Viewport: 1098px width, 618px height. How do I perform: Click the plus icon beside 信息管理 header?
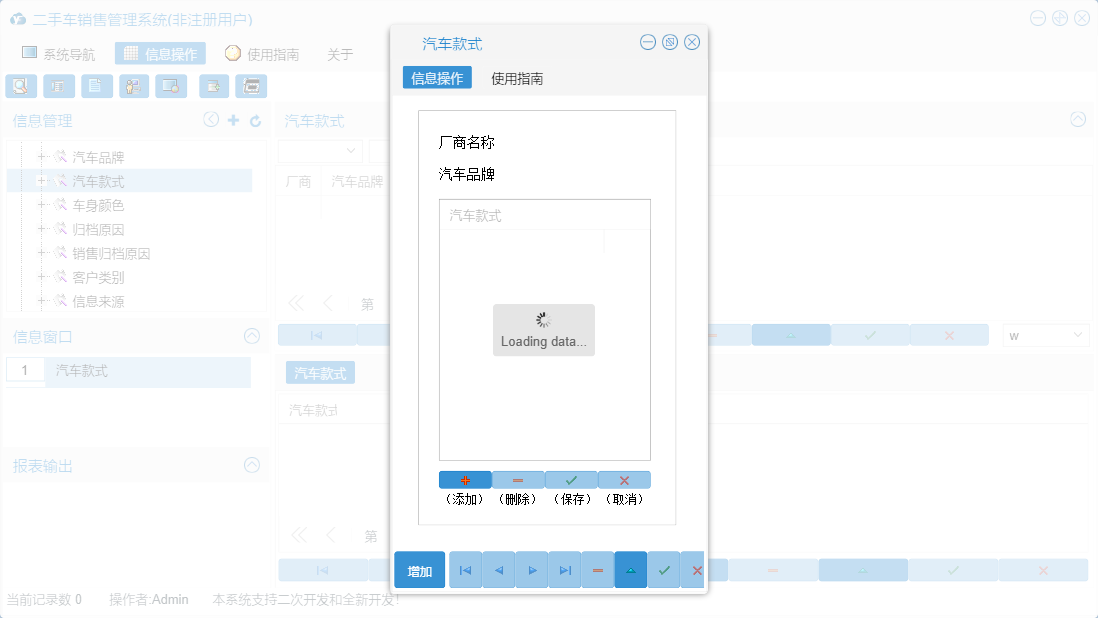tap(232, 119)
